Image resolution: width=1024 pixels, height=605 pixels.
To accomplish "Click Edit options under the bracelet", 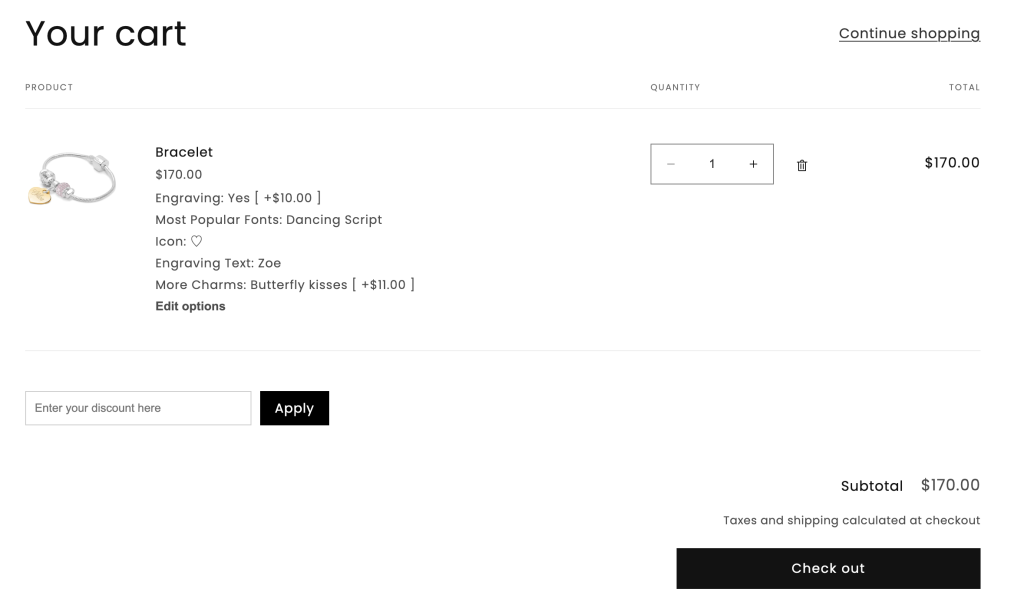I will (190, 306).
